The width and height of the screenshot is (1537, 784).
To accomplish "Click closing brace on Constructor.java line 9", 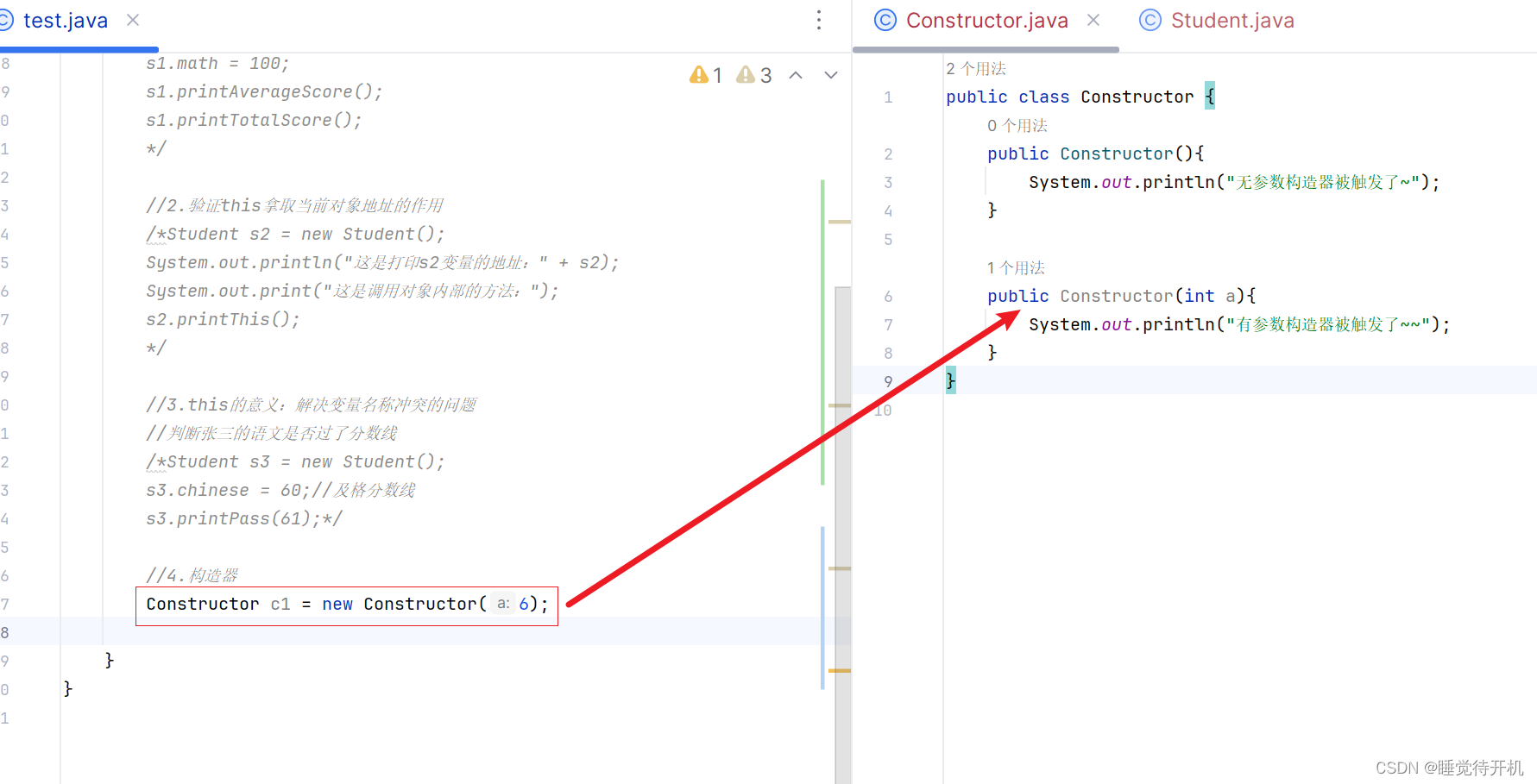I will 950,380.
